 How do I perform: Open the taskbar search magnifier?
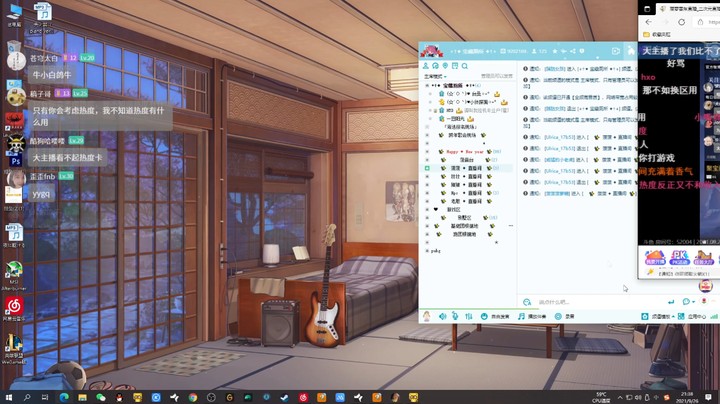(27, 397)
